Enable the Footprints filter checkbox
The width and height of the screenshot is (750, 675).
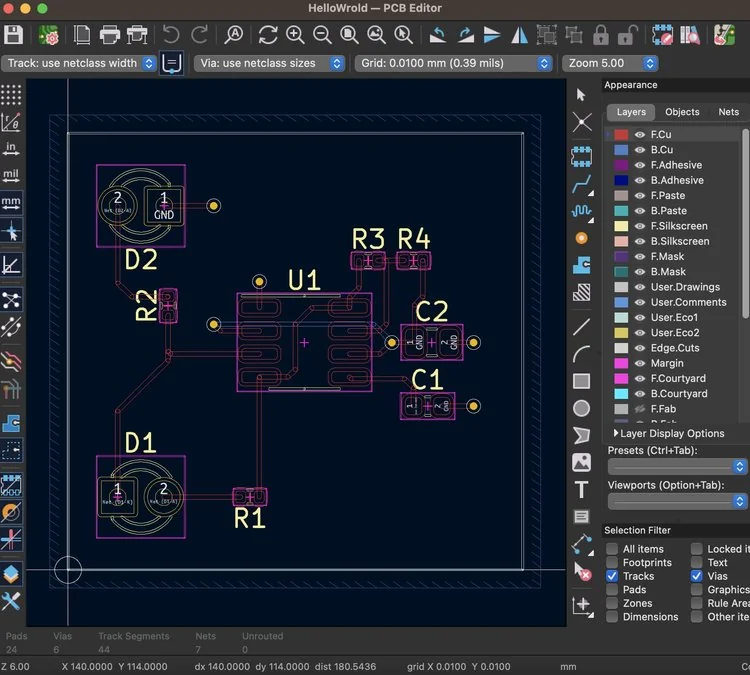[612, 563]
